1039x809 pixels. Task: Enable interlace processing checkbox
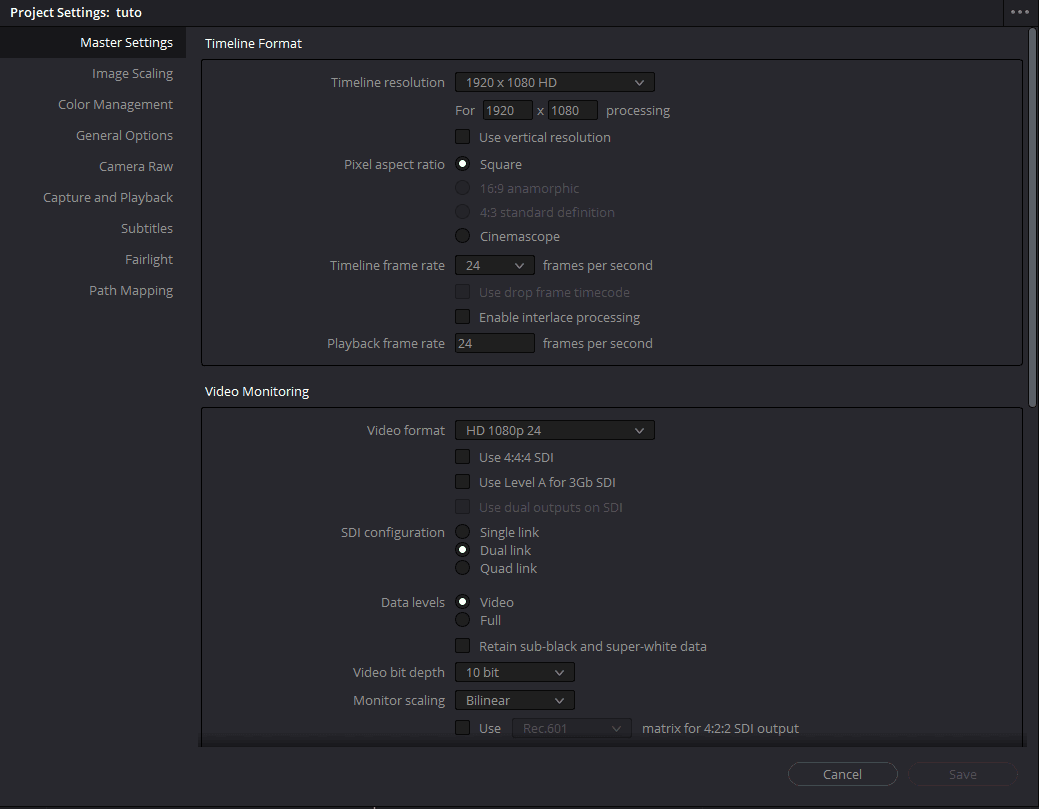[x=463, y=317]
